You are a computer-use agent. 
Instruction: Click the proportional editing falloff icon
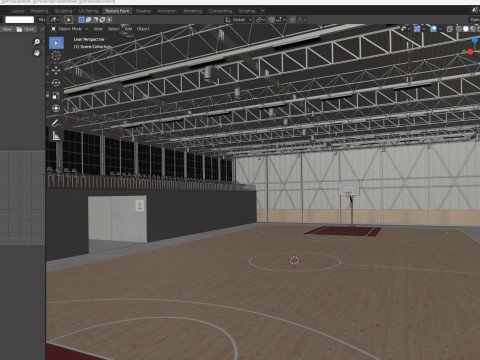[x=301, y=20]
